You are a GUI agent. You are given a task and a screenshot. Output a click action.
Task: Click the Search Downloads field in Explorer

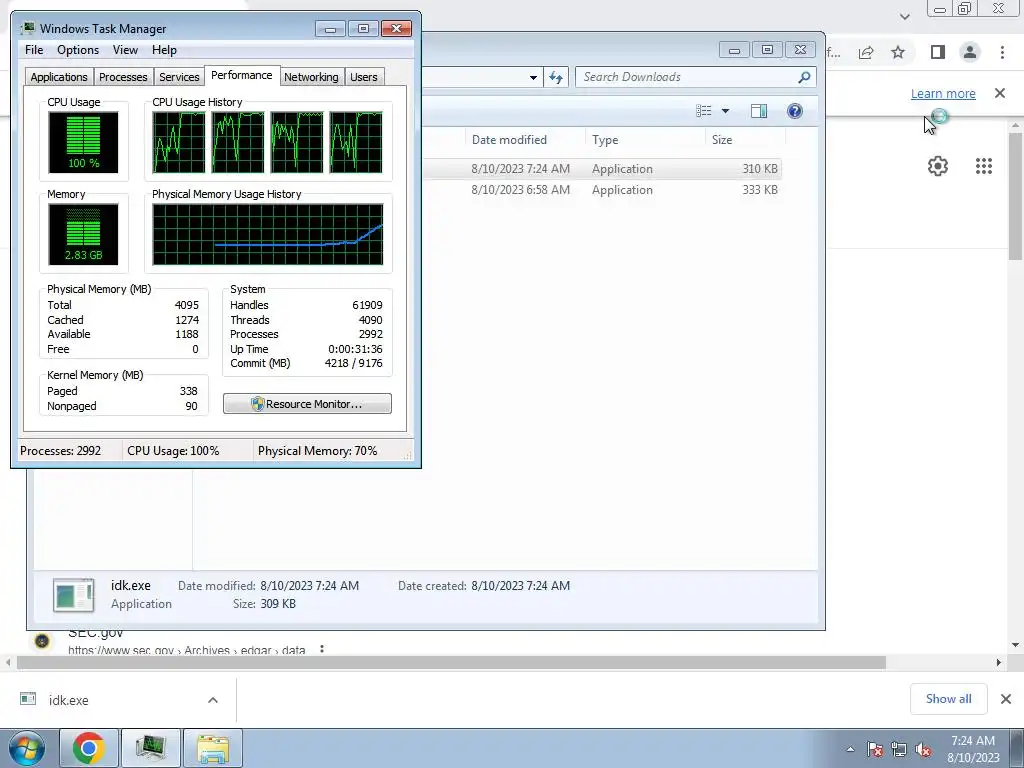[696, 77]
